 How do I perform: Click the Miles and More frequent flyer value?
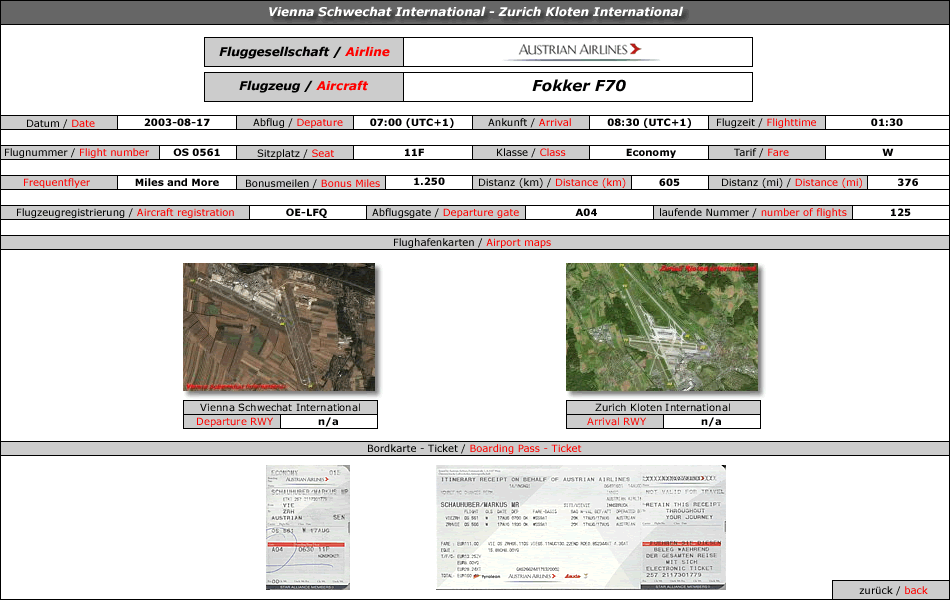pos(177,183)
